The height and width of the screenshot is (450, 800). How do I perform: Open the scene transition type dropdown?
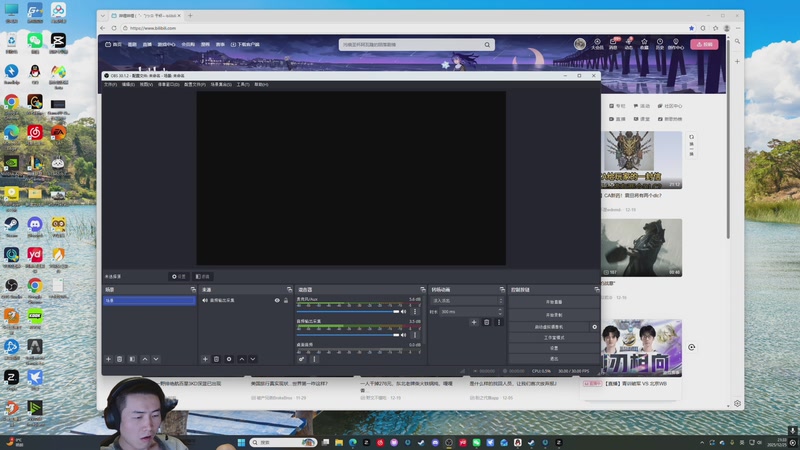point(467,301)
